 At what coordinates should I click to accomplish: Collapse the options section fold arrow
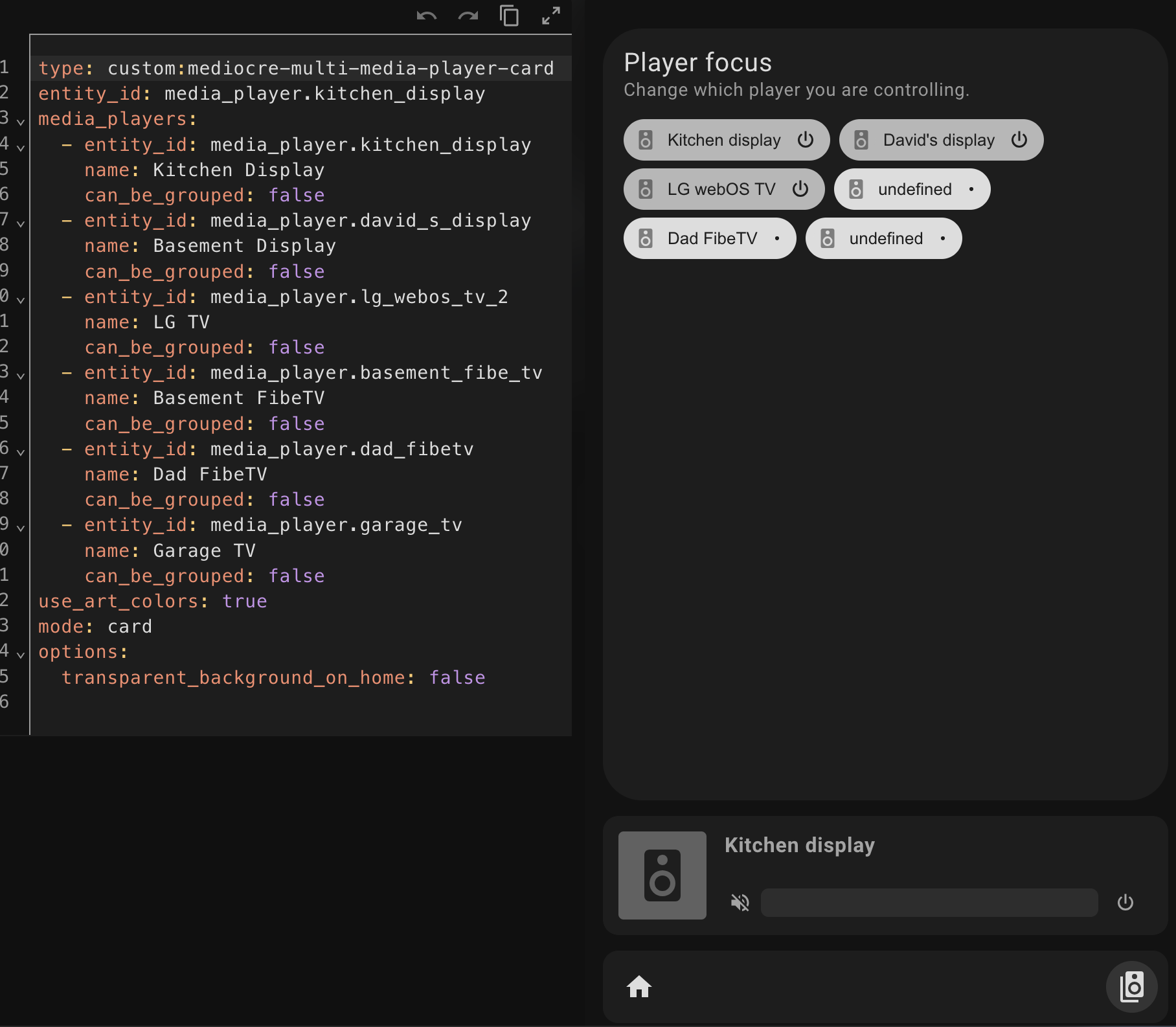21,655
